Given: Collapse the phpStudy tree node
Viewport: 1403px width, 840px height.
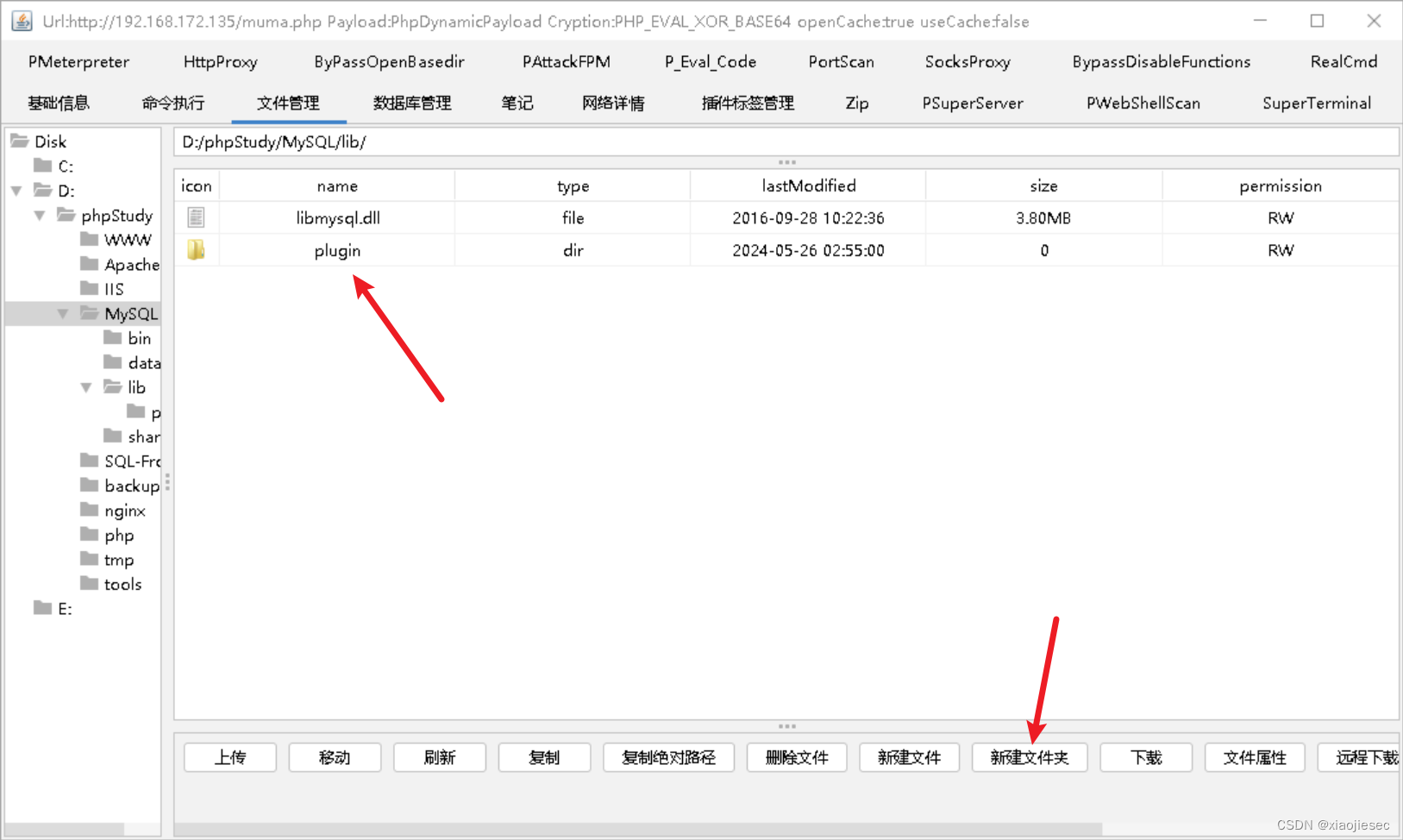Looking at the screenshot, I should tap(39, 216).
